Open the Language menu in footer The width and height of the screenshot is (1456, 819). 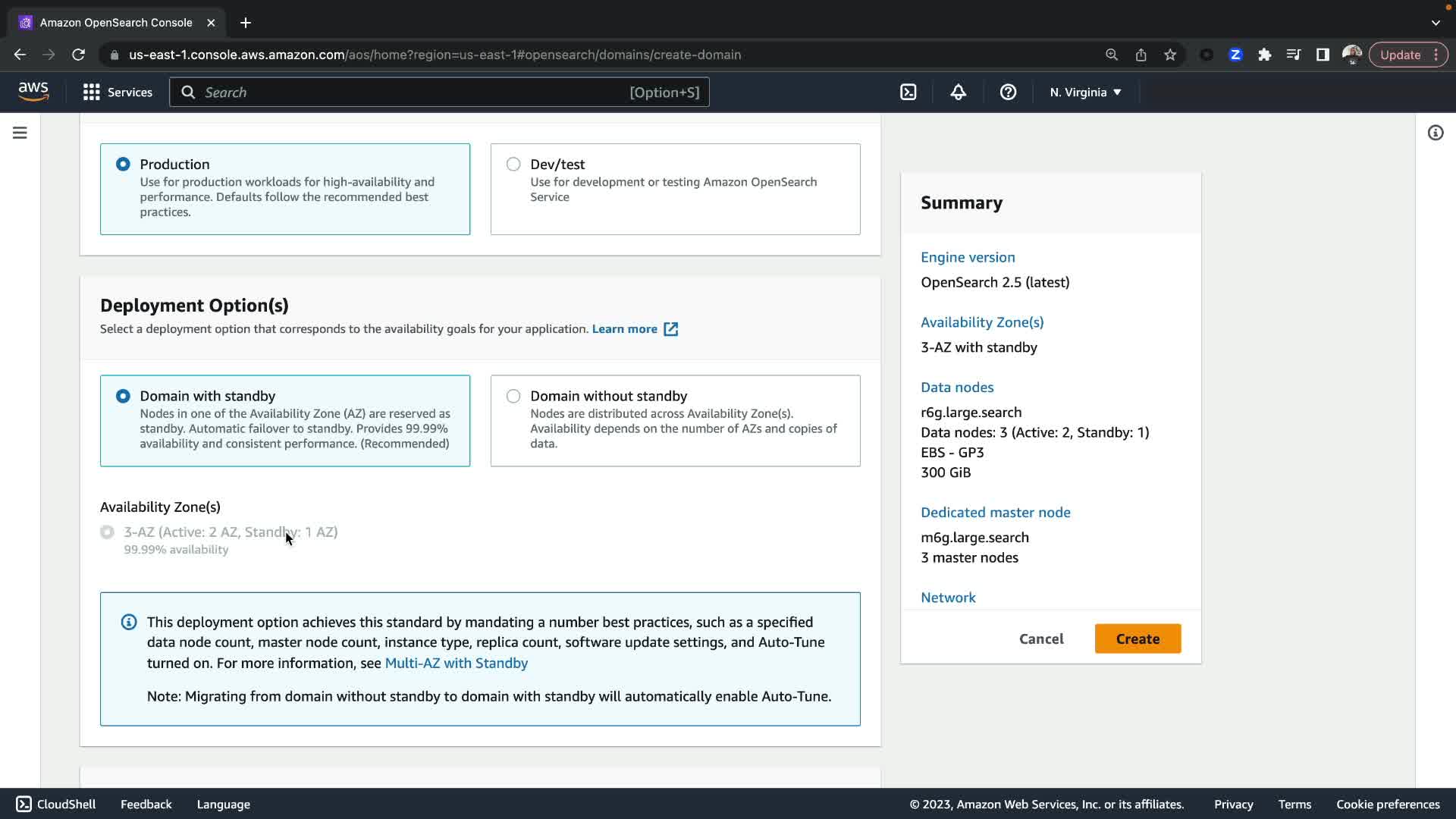point(223,804)
